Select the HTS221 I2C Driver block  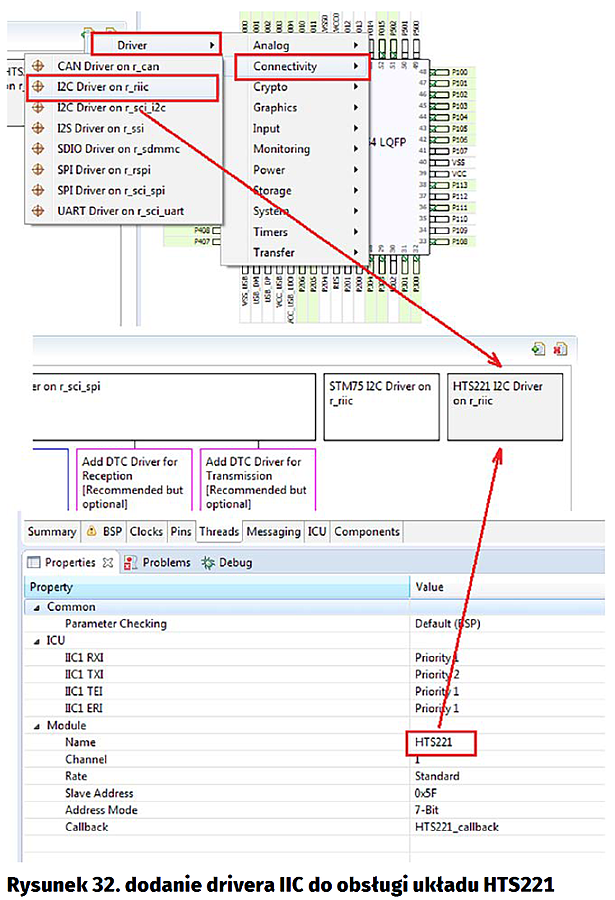point(505,406)
